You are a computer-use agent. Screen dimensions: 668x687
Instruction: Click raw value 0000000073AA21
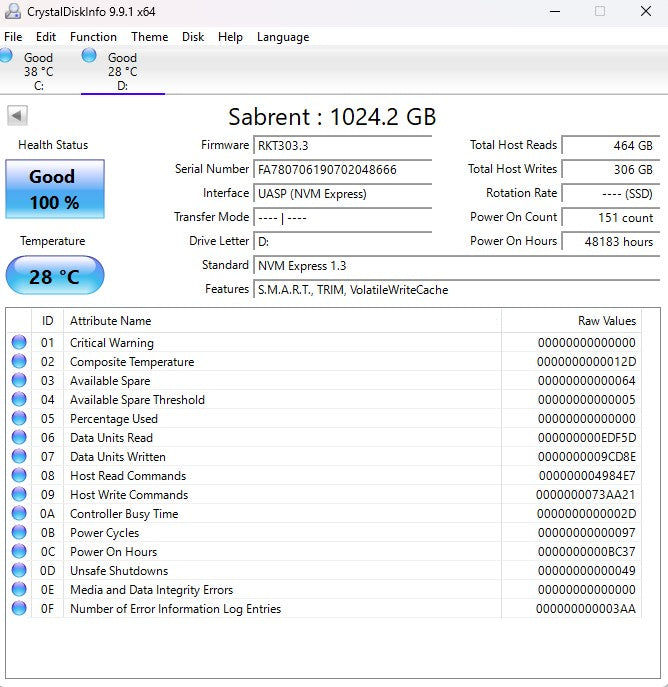click(585, 494)
